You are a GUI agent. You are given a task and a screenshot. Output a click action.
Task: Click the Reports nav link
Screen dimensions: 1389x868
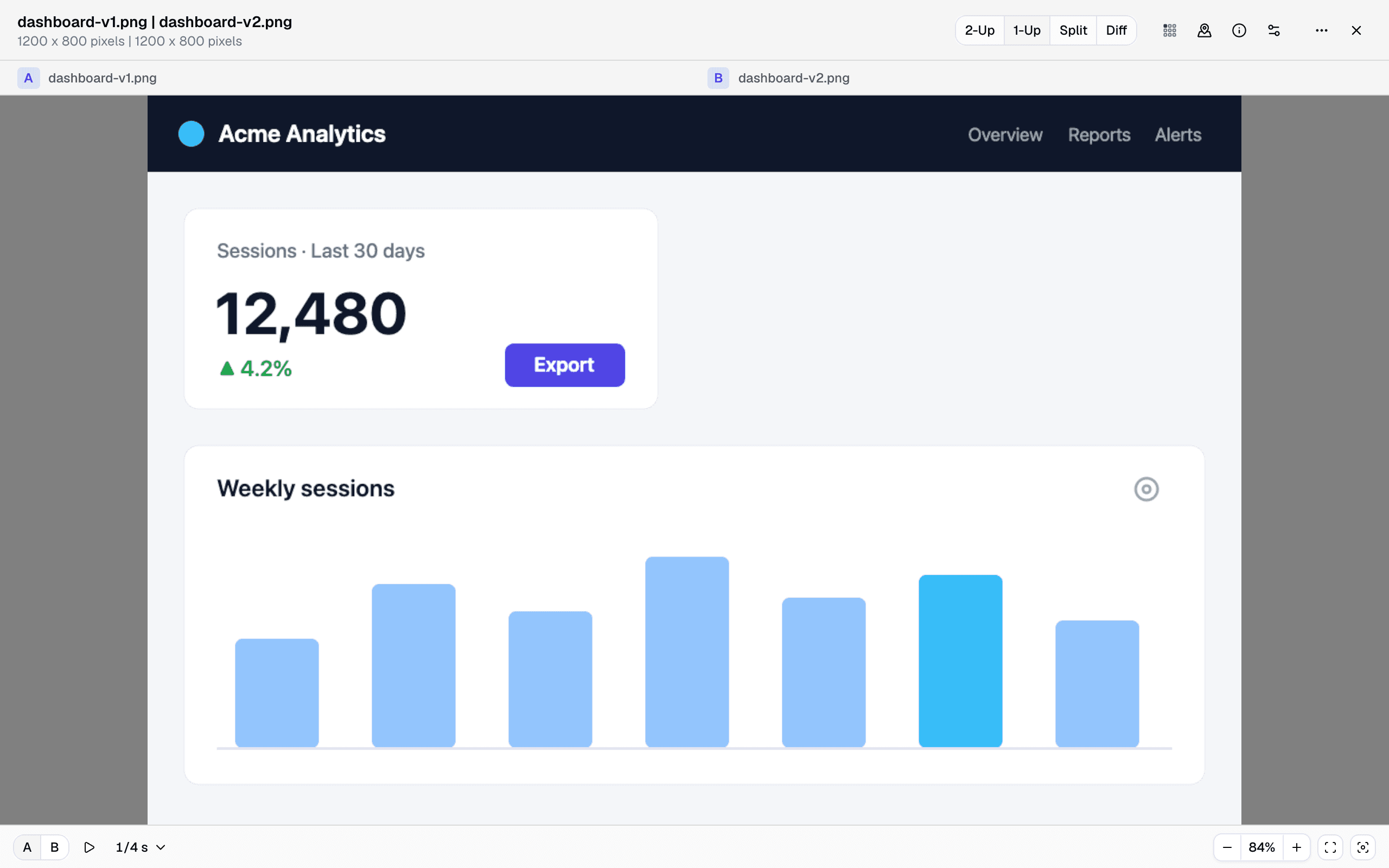1099,135
